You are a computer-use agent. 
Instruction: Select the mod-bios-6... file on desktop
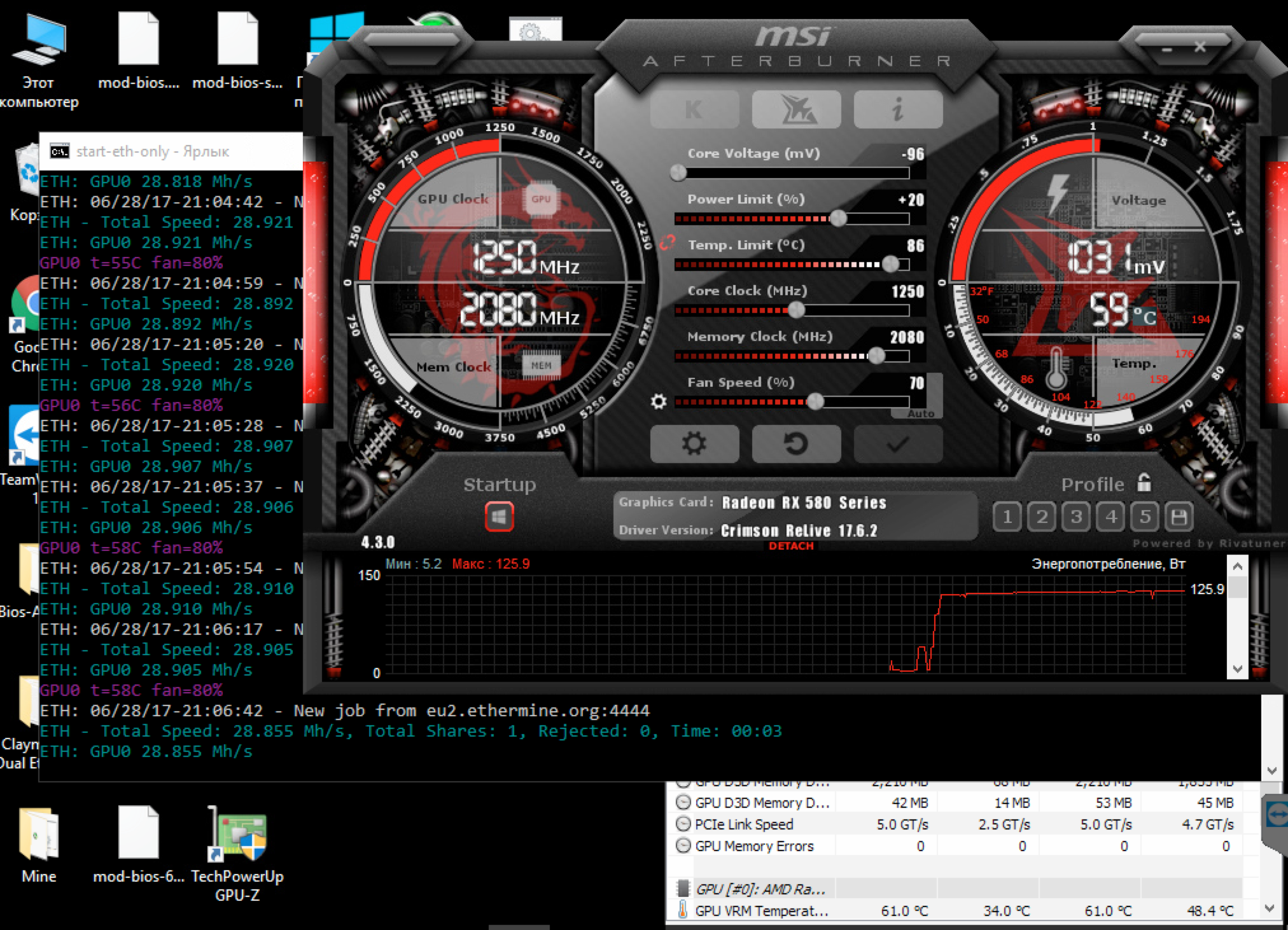coord(138,846)
